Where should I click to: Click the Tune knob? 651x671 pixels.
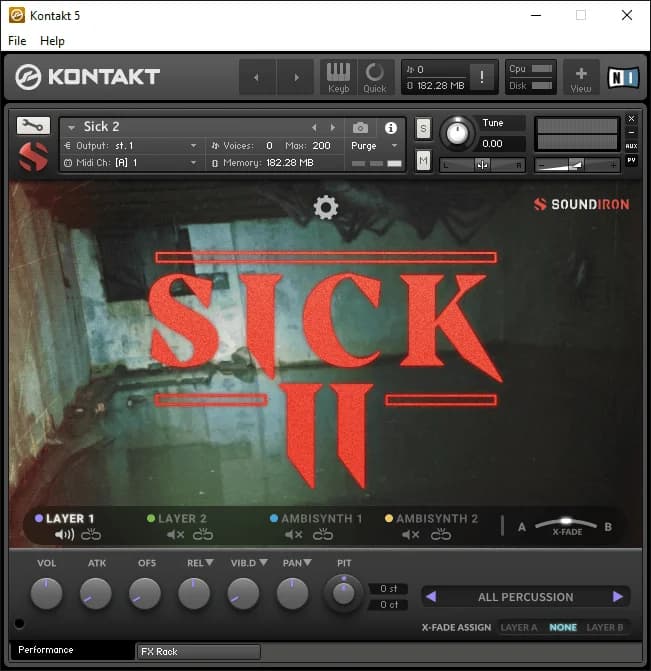(x=457, y=133)
